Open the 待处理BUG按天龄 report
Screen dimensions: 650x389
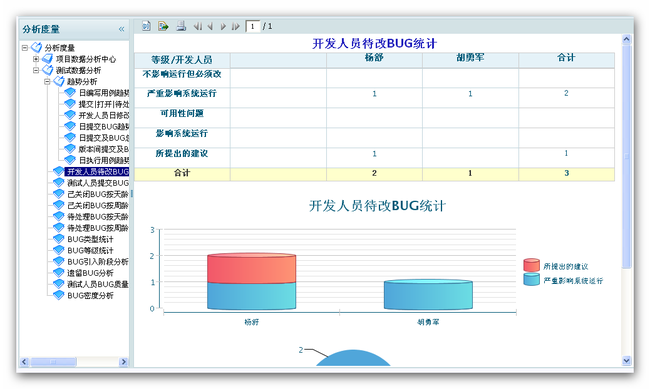98,216
